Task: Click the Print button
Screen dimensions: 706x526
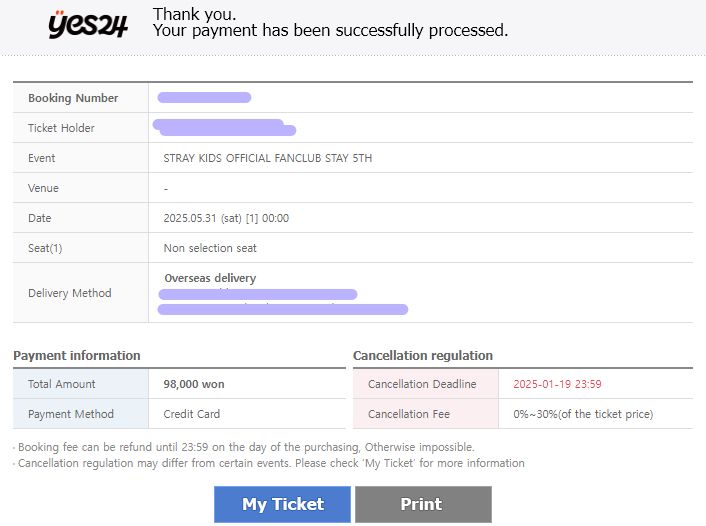Action: [423, 504]
